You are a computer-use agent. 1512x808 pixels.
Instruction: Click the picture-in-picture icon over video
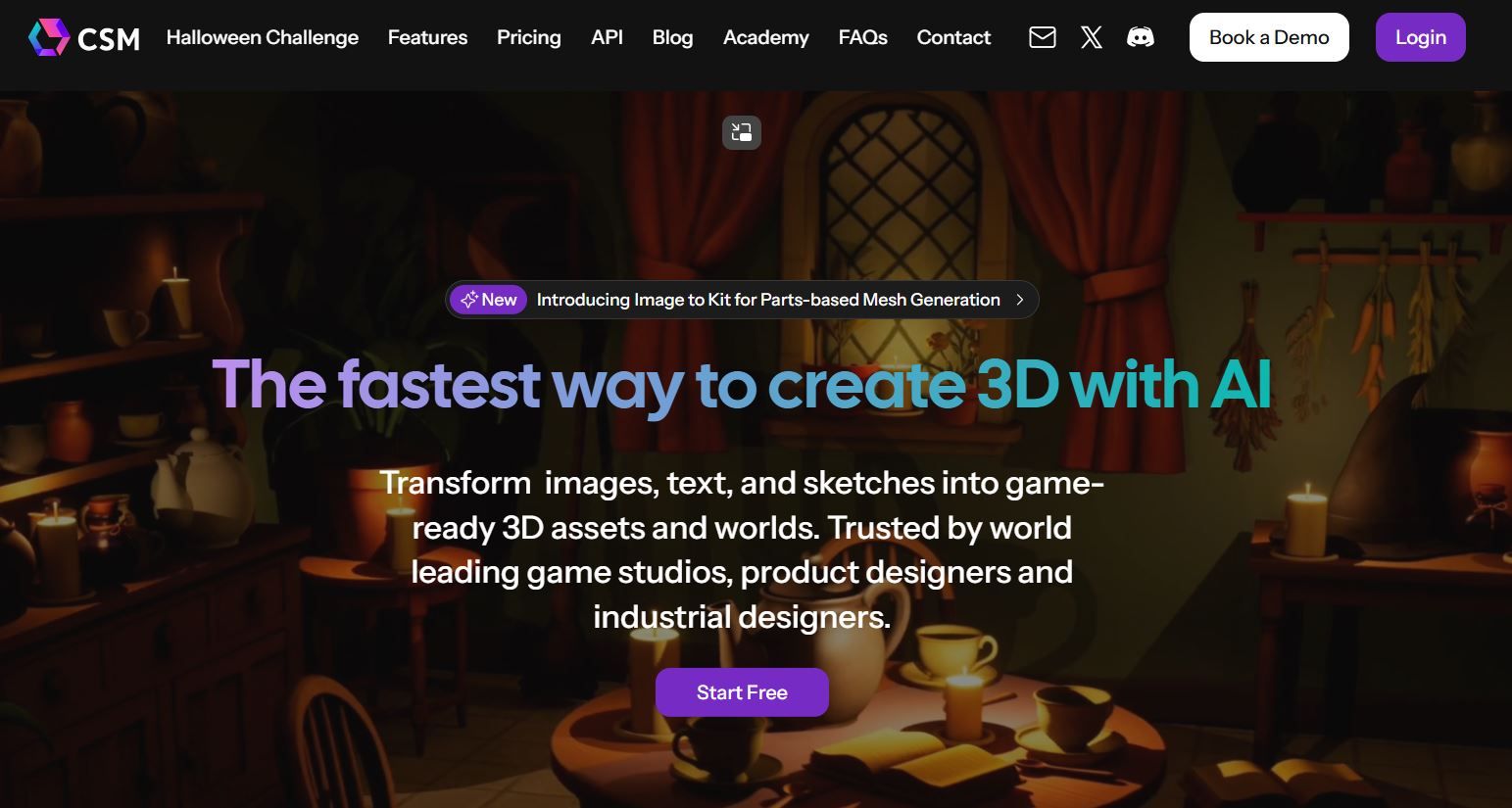click(742, 132)
